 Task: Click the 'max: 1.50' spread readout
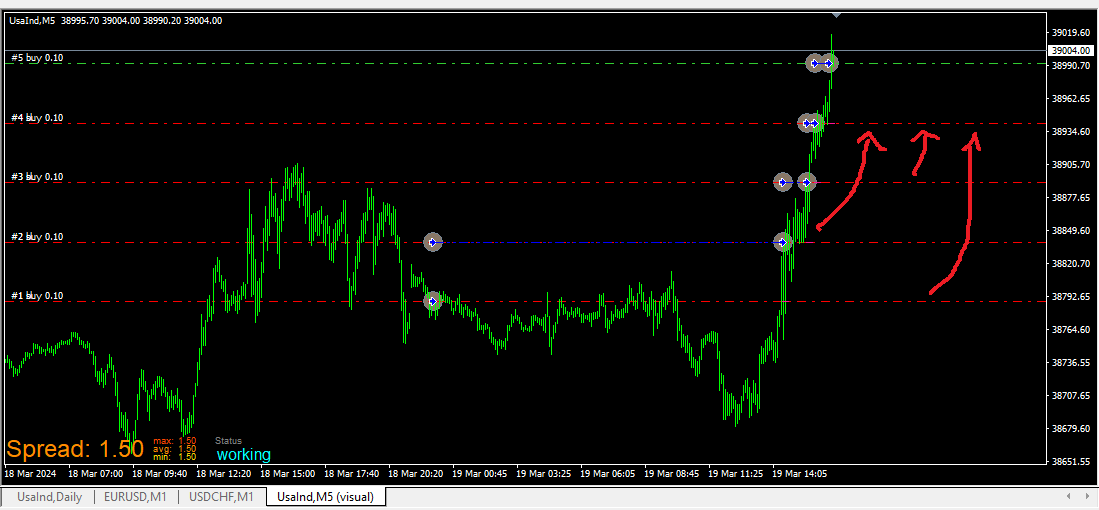(175, 441)
